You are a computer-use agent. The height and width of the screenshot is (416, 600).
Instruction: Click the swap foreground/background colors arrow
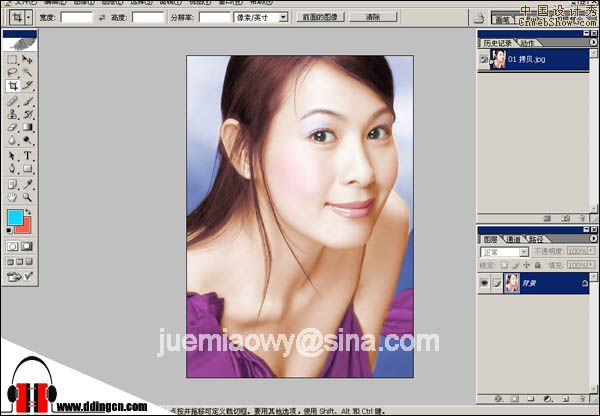28,212
